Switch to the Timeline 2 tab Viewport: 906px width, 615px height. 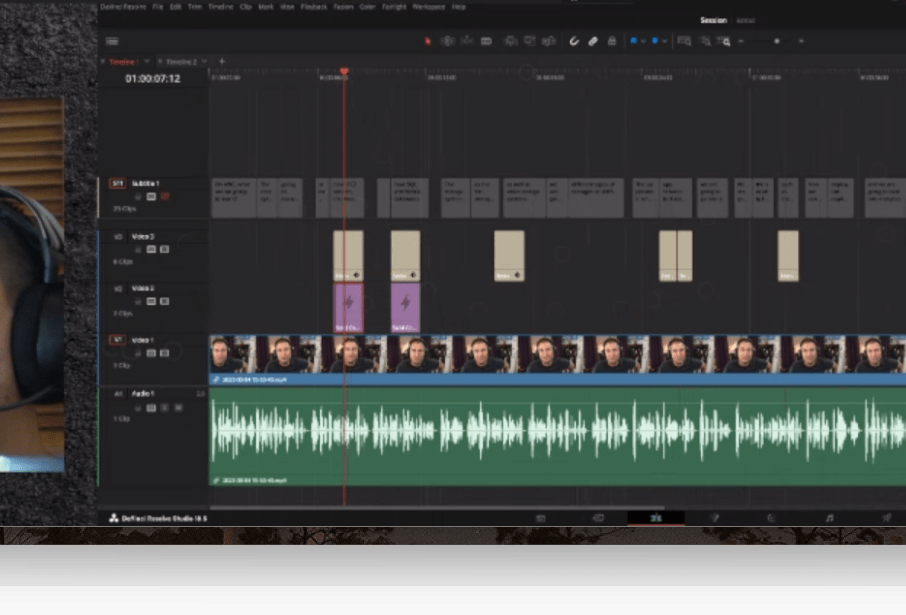point(181,61)
